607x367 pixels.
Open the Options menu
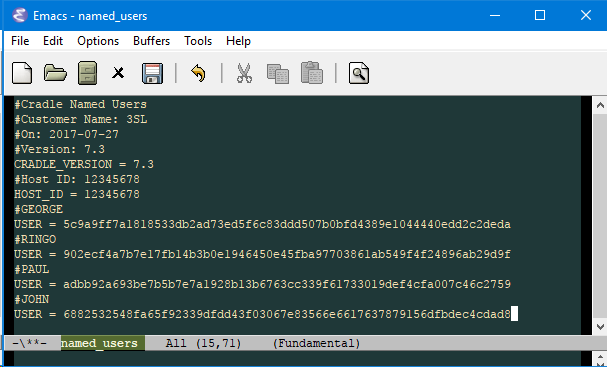(x=98, y=41)
